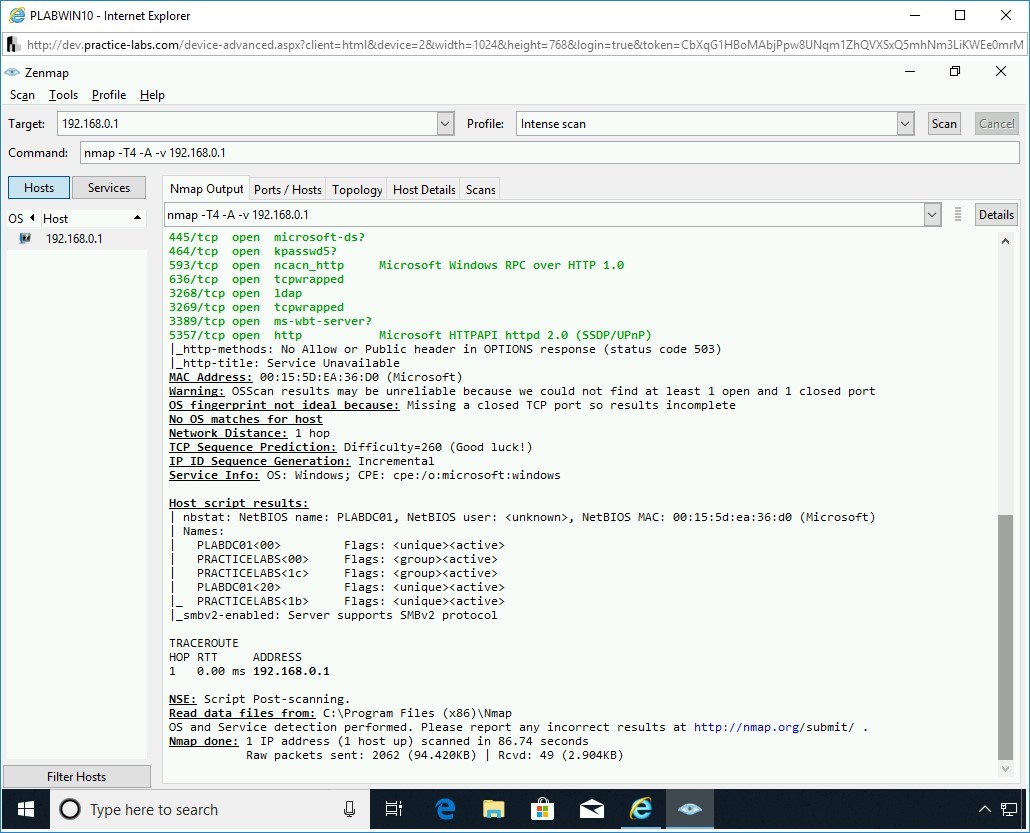Click the Command input field

tap(549, 153)
